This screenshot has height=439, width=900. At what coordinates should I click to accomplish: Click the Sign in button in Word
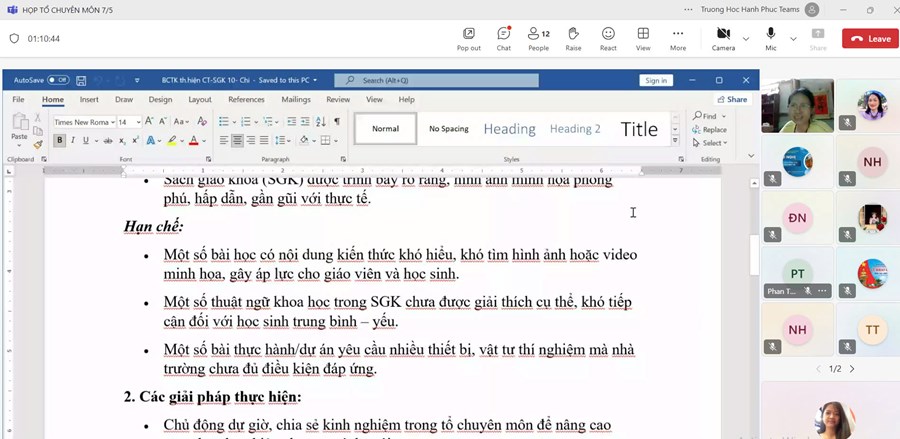(x=656, y=80)
